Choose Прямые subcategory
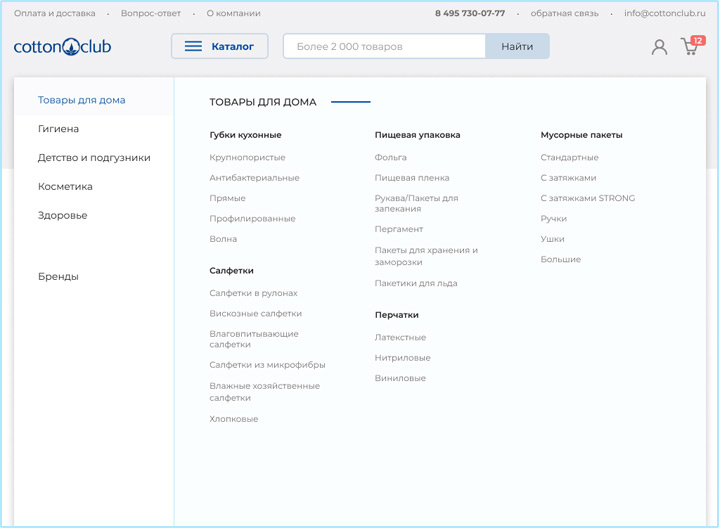The width and height of the screenshot is (719, 528). point(227,198)
